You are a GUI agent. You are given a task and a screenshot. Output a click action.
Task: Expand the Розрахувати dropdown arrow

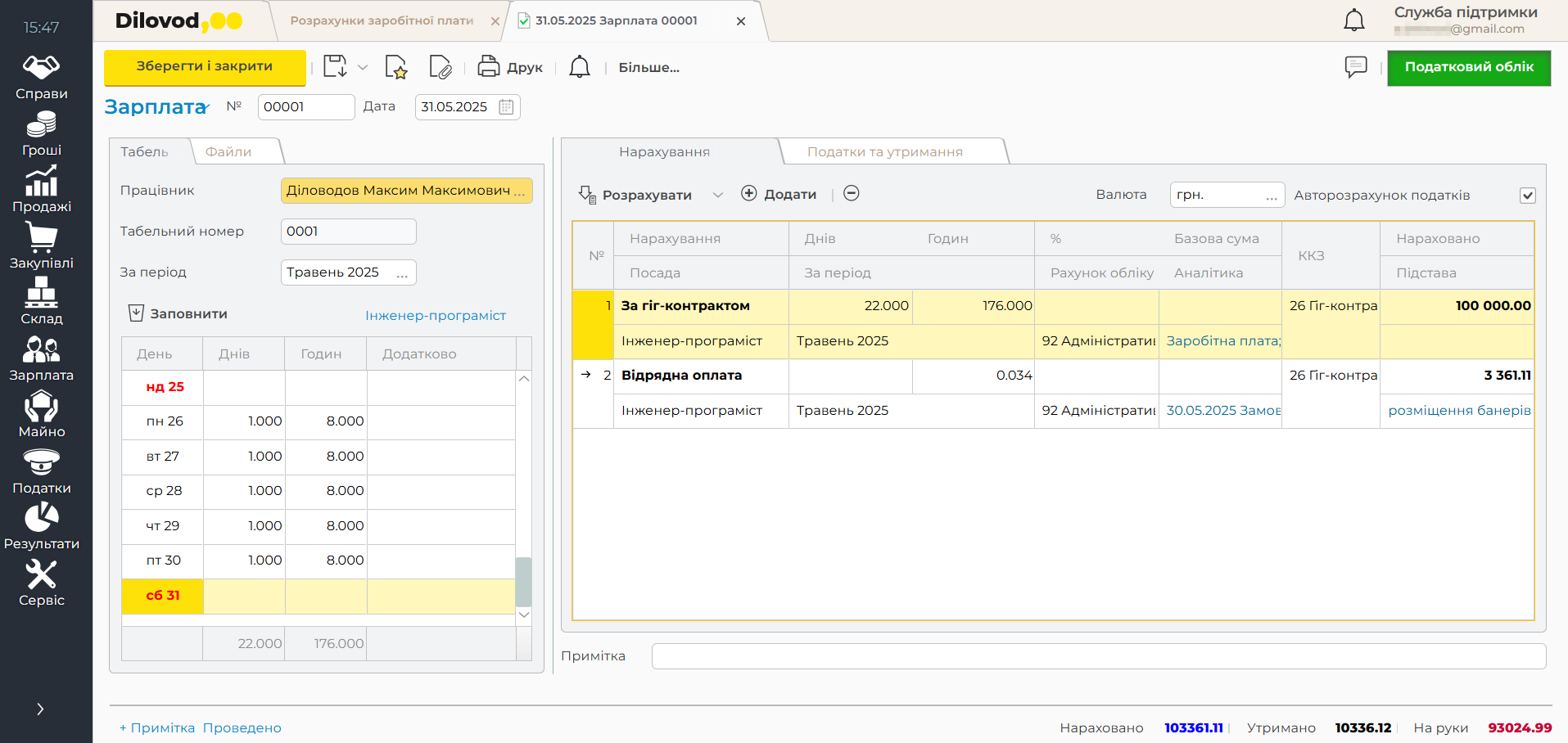click(718, 195)
